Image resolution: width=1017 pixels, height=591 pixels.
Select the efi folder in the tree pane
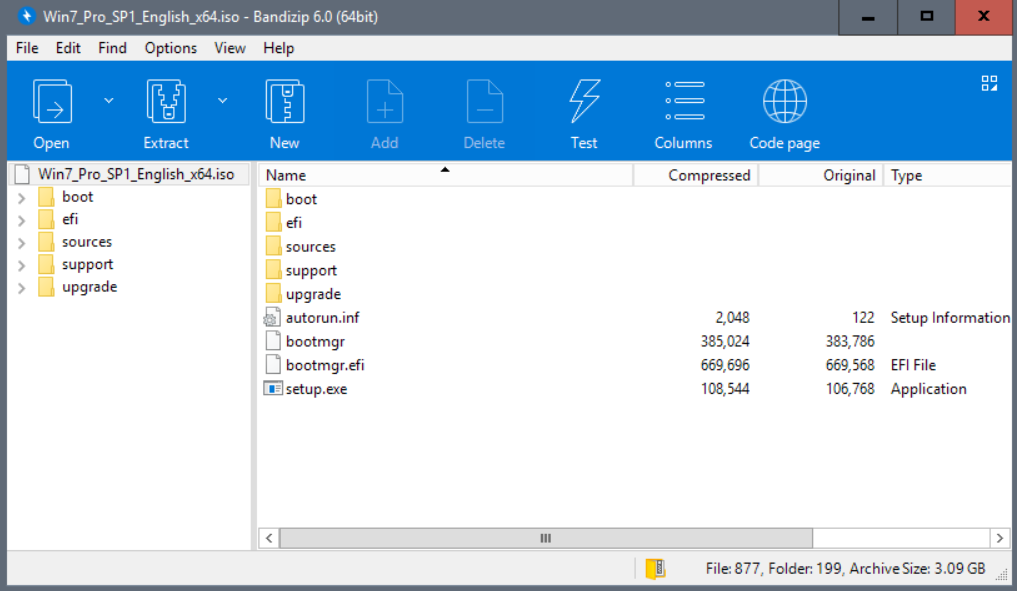click(x=69, y=219)
